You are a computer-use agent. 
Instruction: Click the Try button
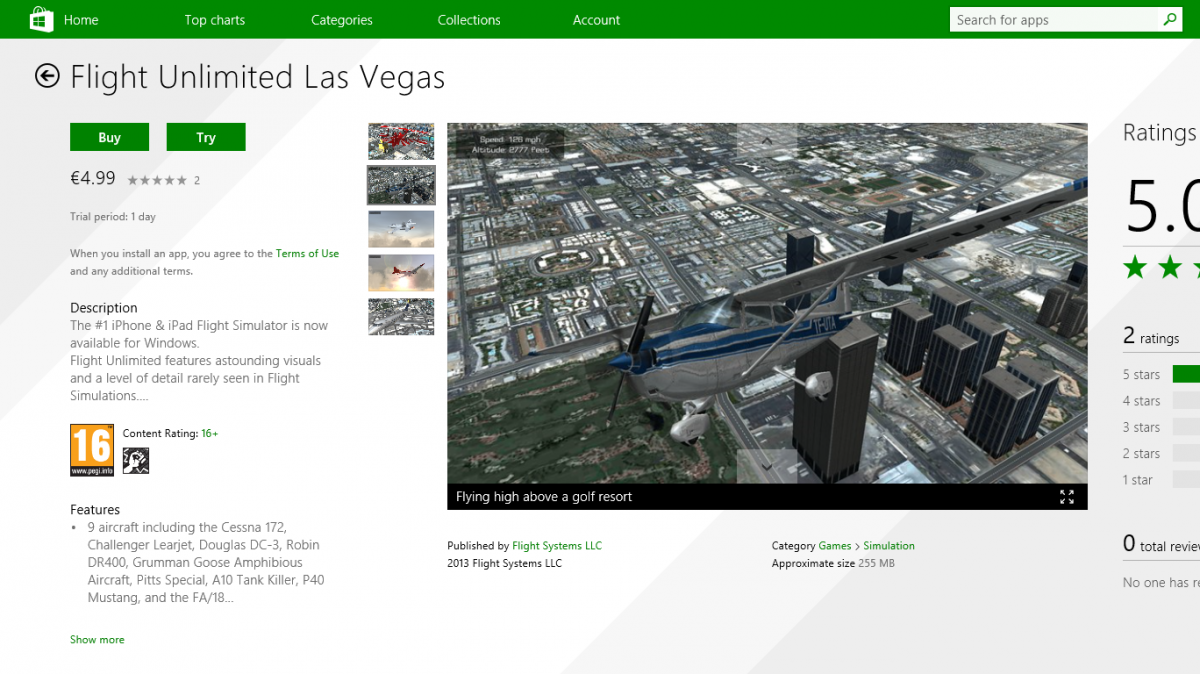(206, 137)
